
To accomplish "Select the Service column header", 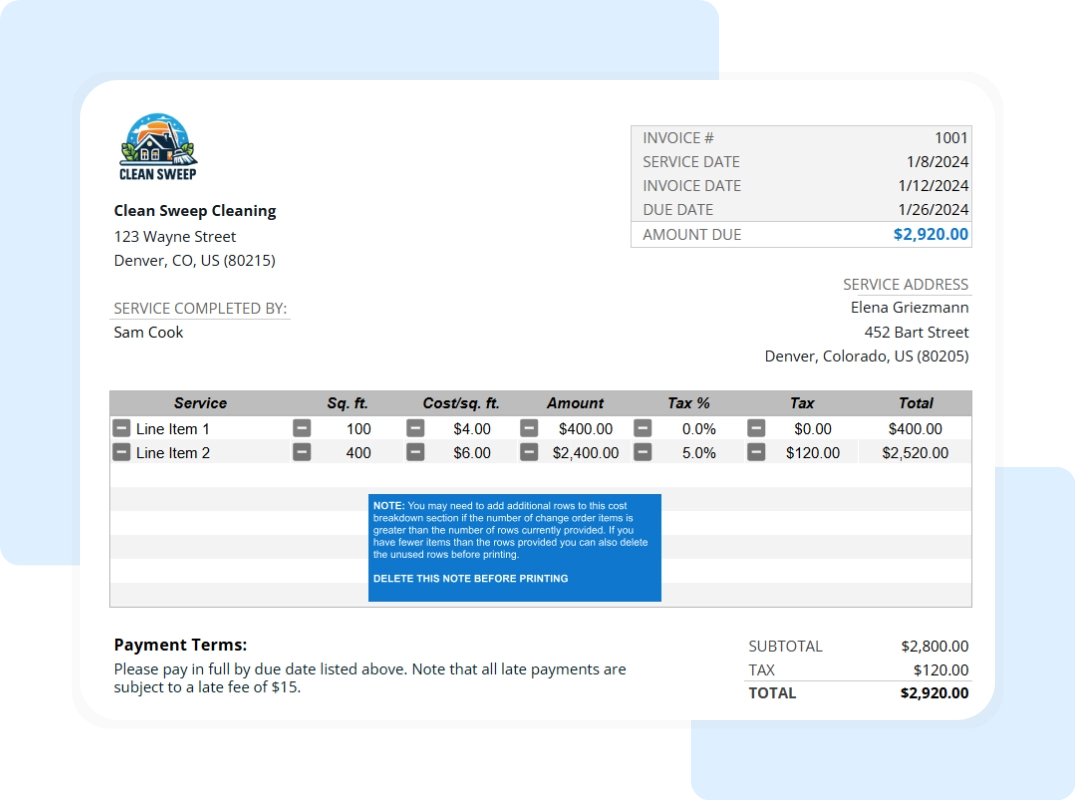I will (x=200, y=403).
